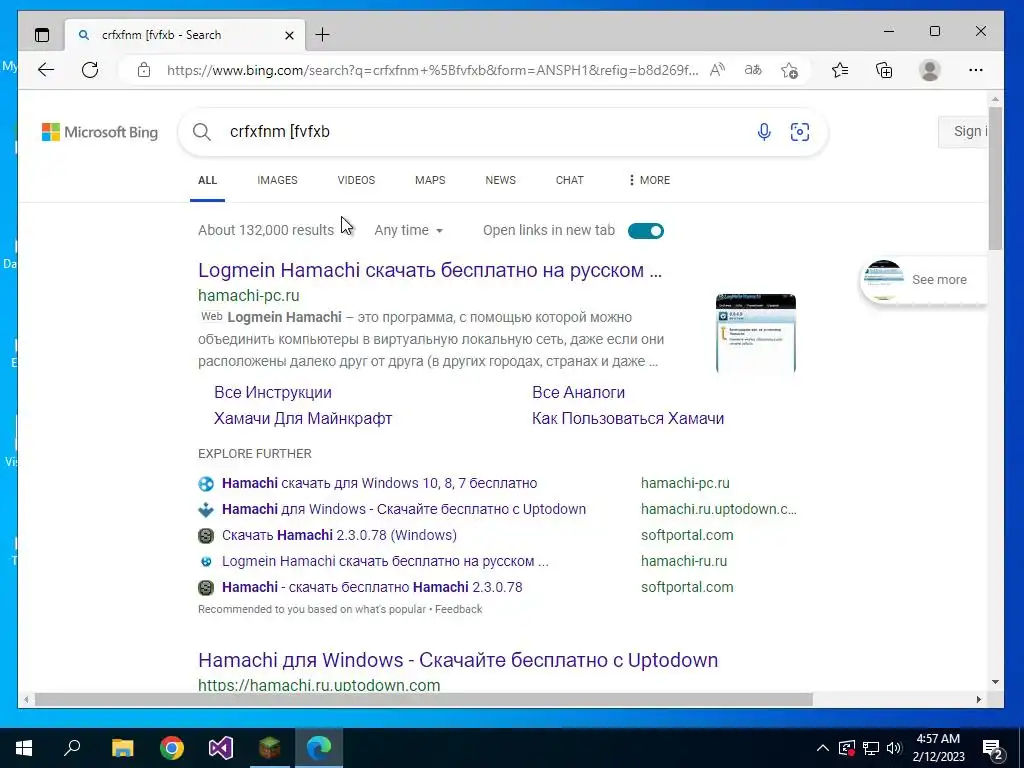Open the translate page icon
The width and height of the screenshot is (1024, 768).
click(x=753, y=70)
